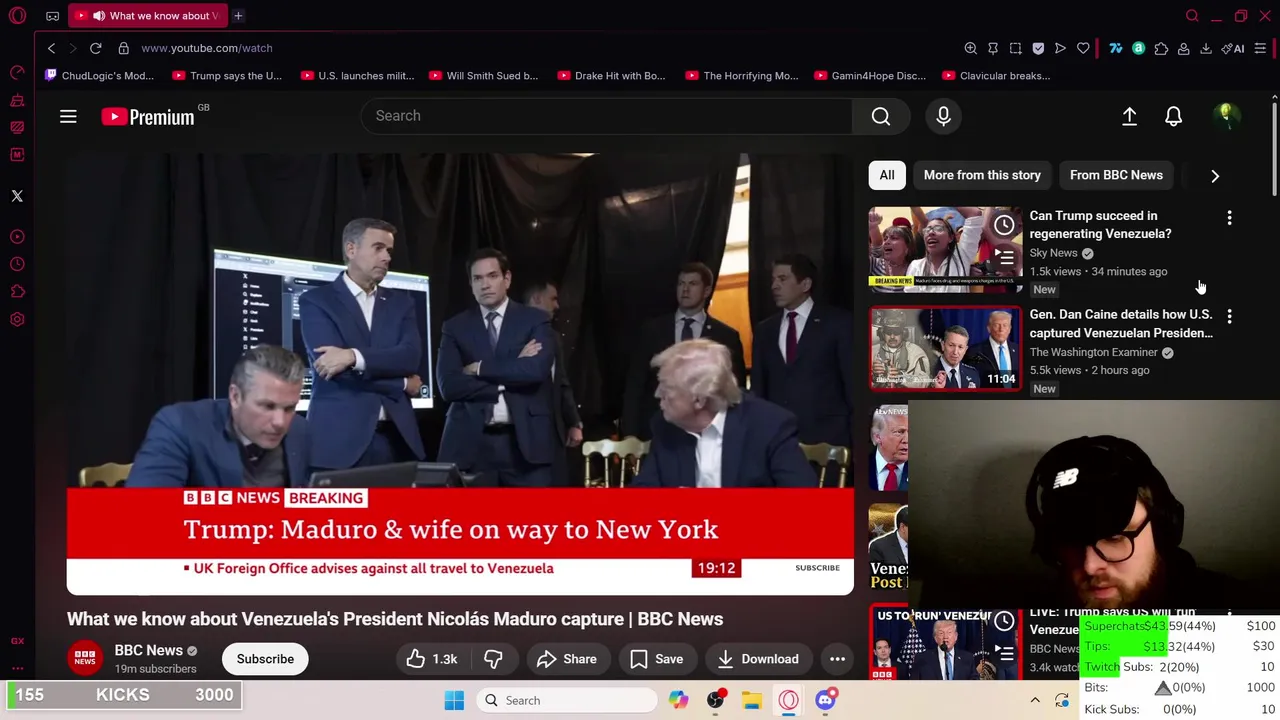Search open tabs magnifier icon
Viewport: 1280px width, 720px height.
pyautogui.click(x=1192, y=16)
